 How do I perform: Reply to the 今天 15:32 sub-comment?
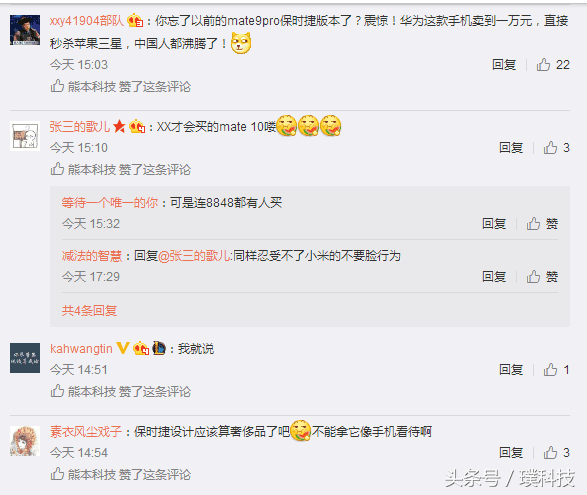pos(494,224)
